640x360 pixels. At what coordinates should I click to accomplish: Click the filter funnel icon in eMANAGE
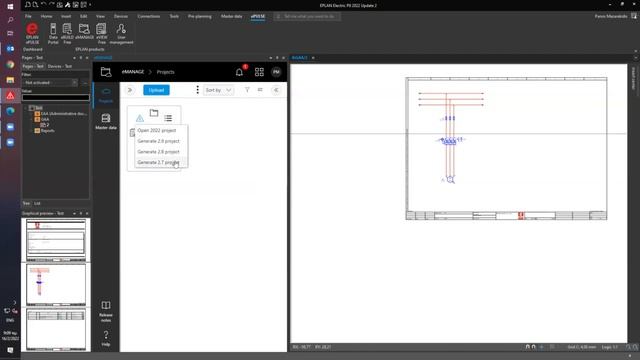(x=247, y=90)
